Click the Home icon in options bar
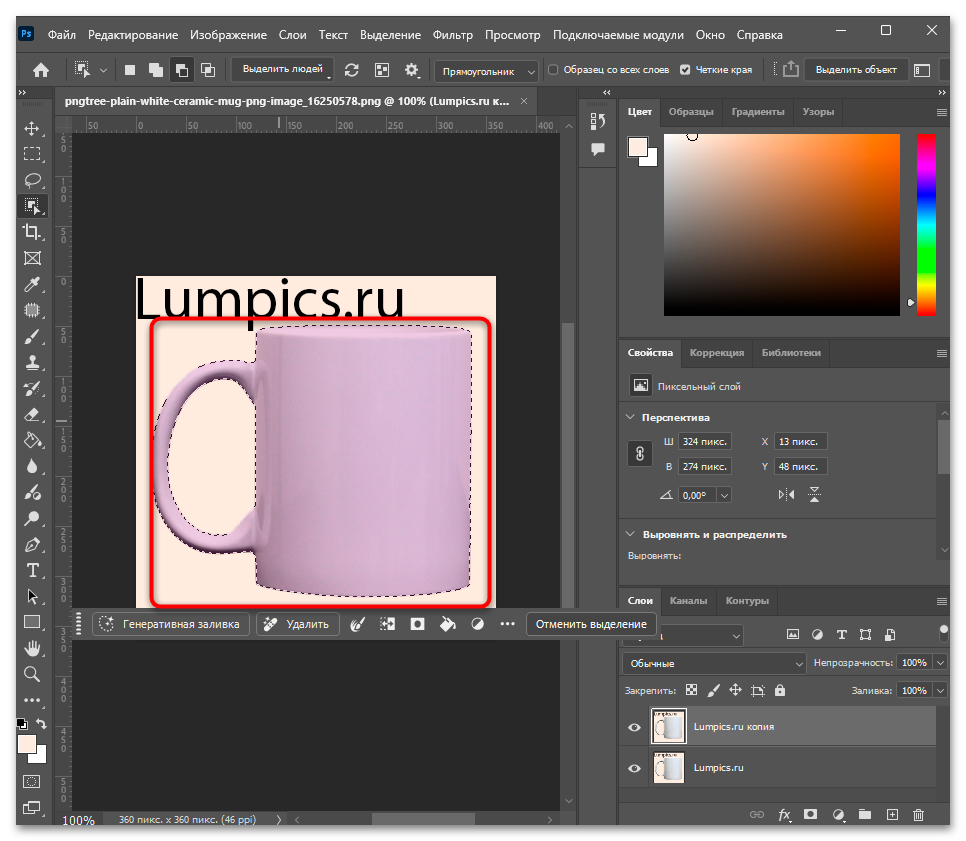The image size is (966, 841). tap(41, 70)
